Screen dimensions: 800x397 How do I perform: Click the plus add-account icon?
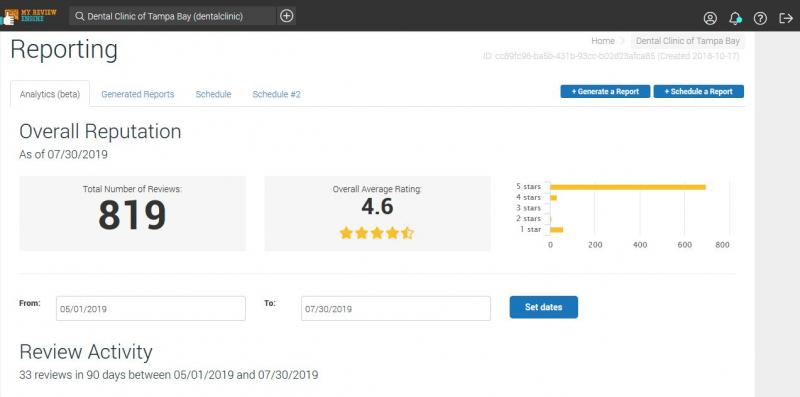[x=287, y=16]
